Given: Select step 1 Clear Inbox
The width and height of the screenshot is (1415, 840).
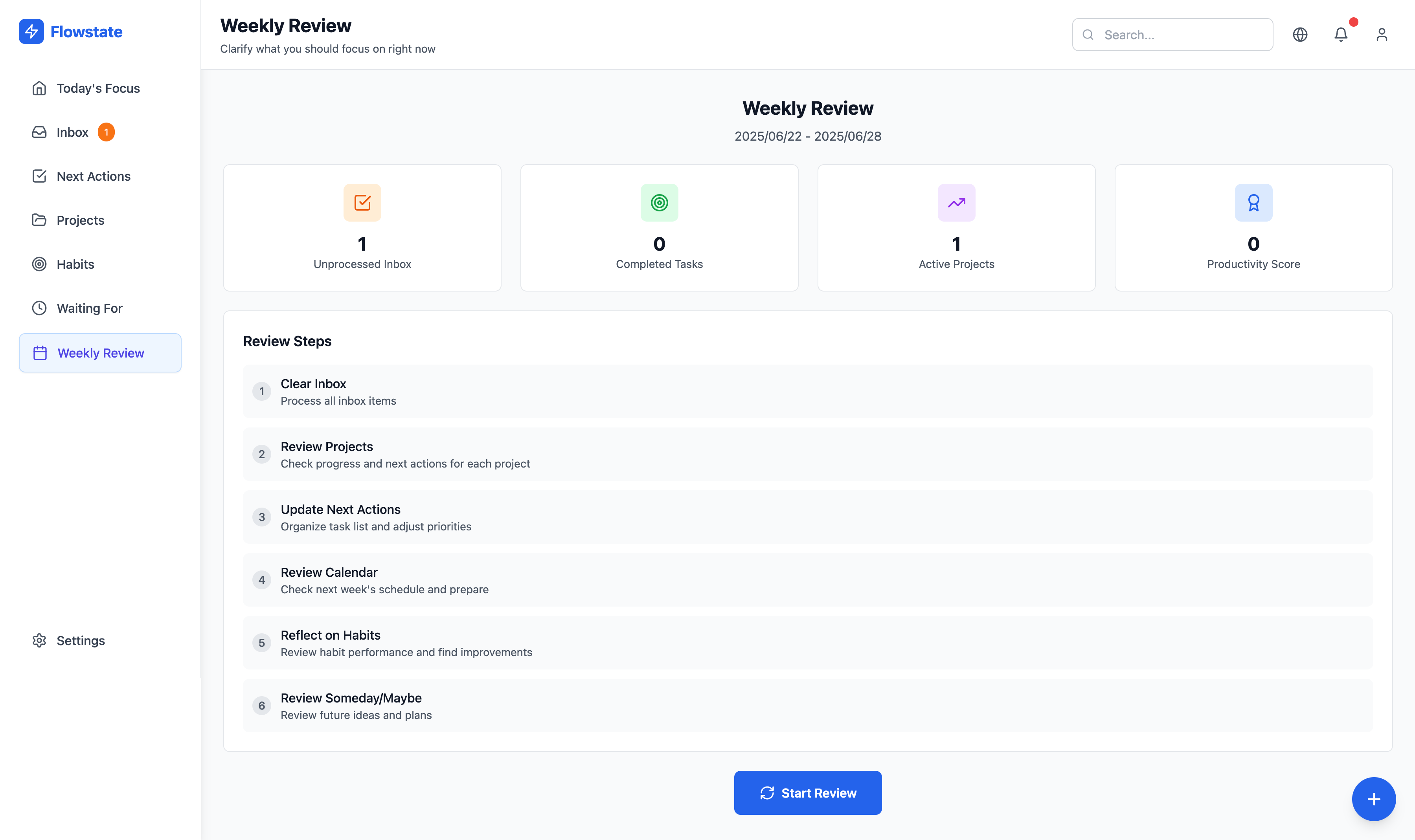Looking at the screenshot, I should [x=807, y=391].
